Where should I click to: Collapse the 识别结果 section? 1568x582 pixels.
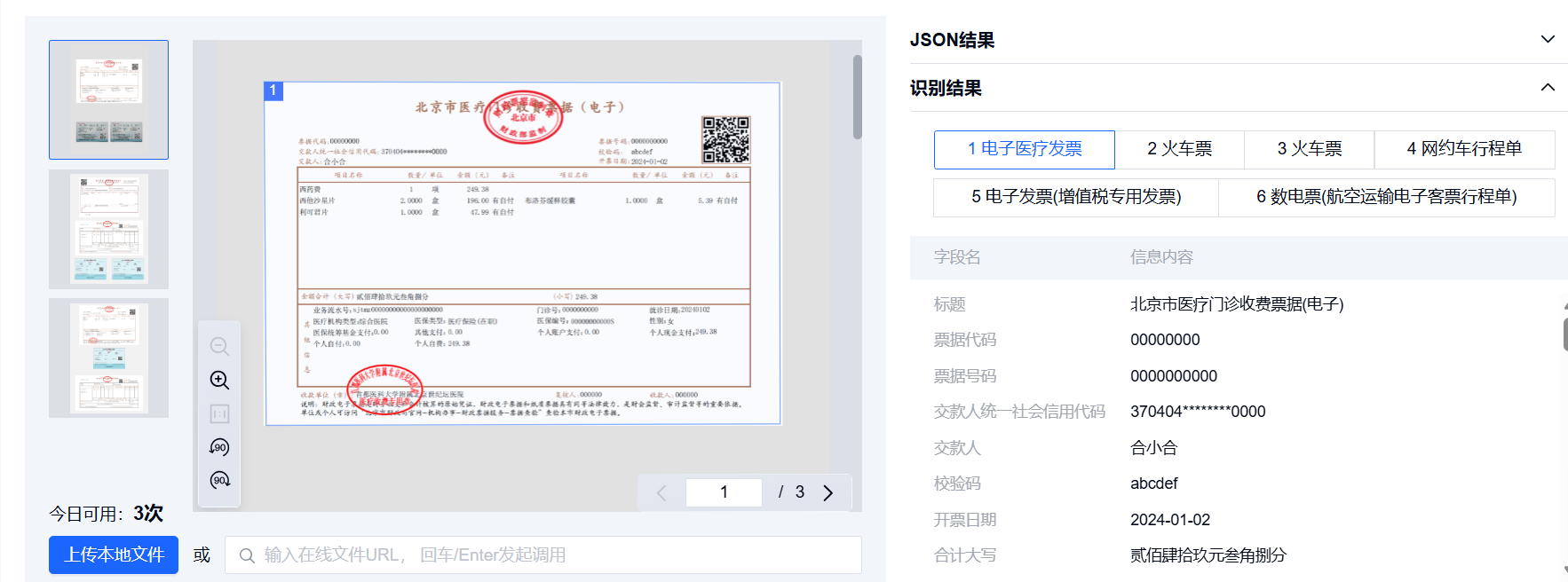click(x=1548, y=87)
